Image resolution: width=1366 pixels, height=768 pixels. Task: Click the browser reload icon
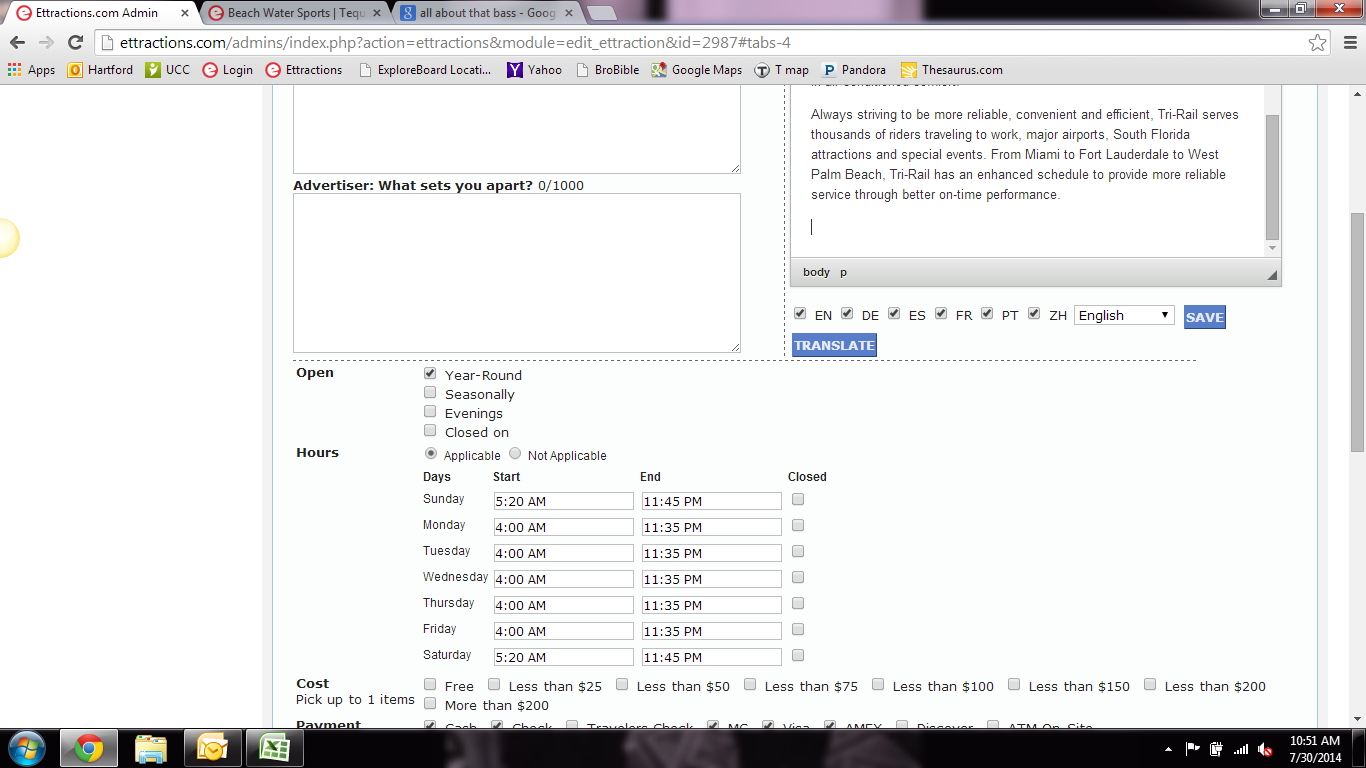point(75,43)
